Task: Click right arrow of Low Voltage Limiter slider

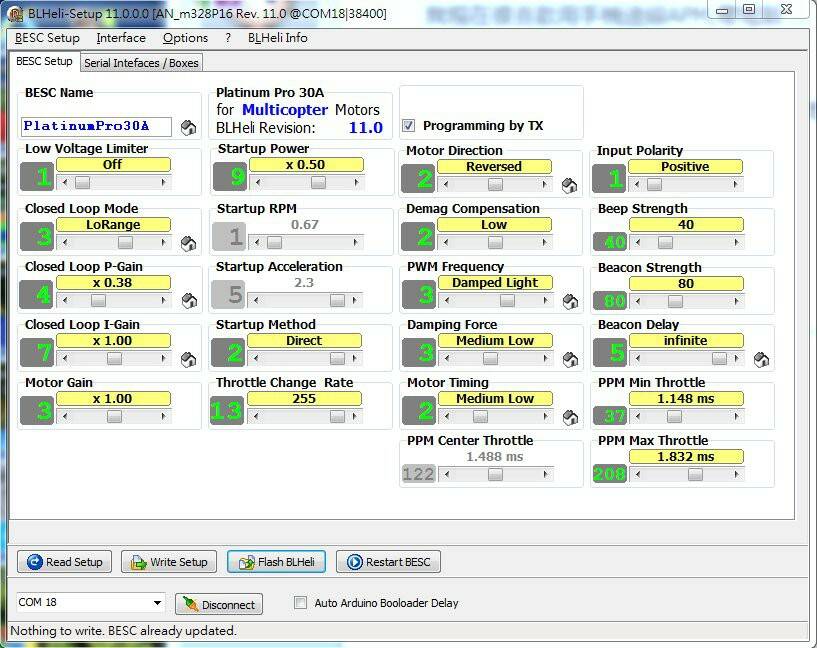Action: pyautogui.click(x=164, y=182)
